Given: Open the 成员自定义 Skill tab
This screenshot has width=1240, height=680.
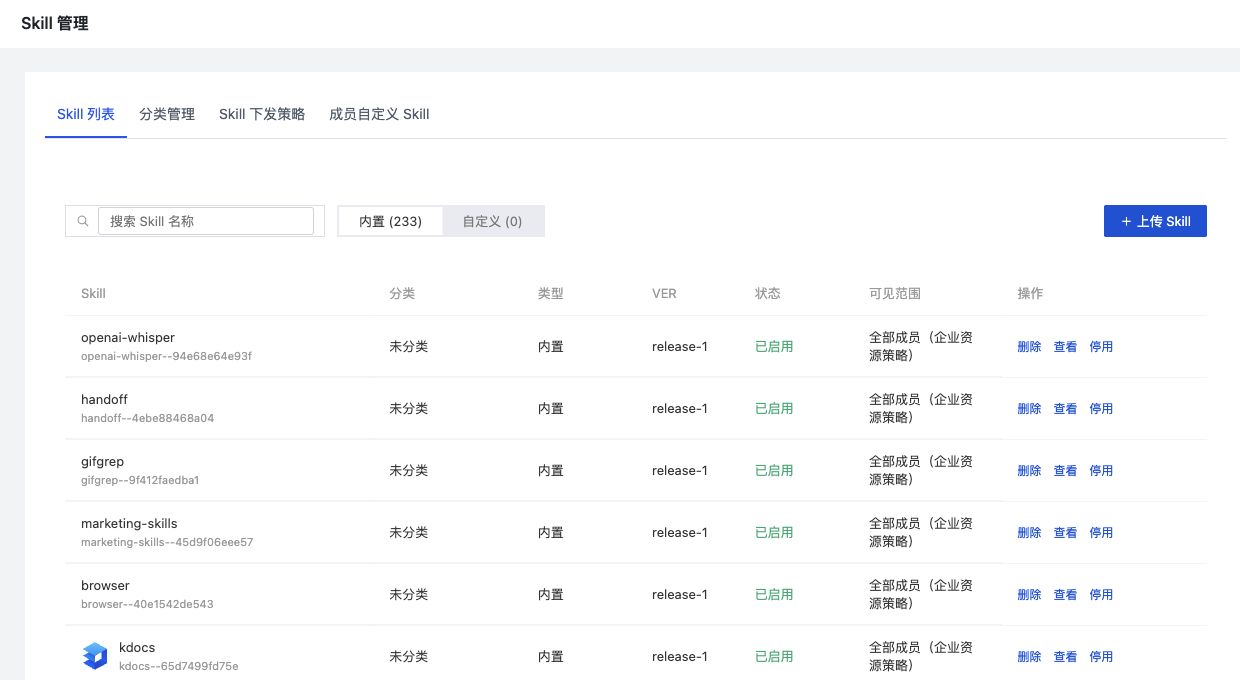Looking at the screenshot, I should pyautogui.click(x=379, y=114).
